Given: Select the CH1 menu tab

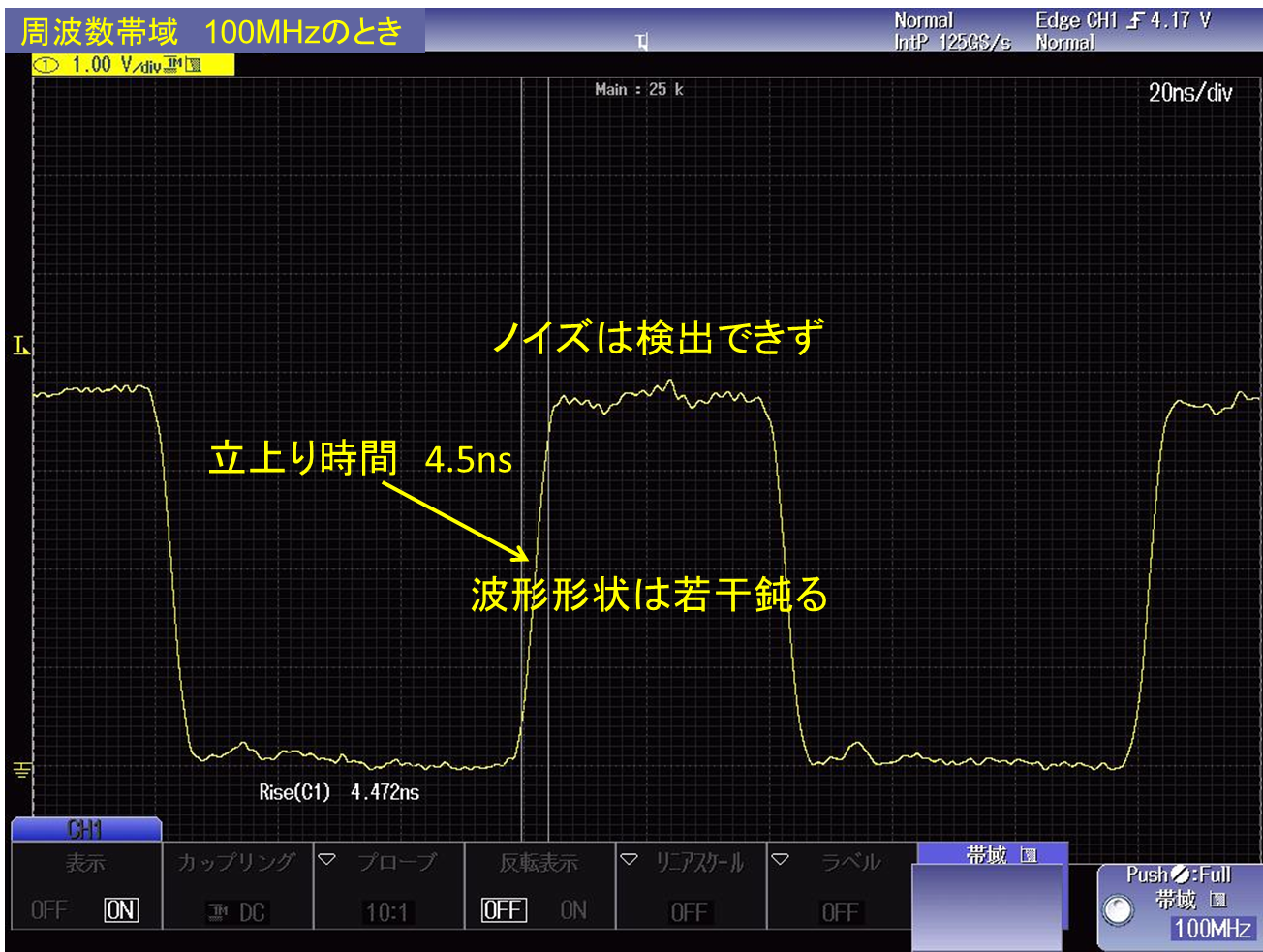Looking at the screenshot, I should tap(85, 829).
